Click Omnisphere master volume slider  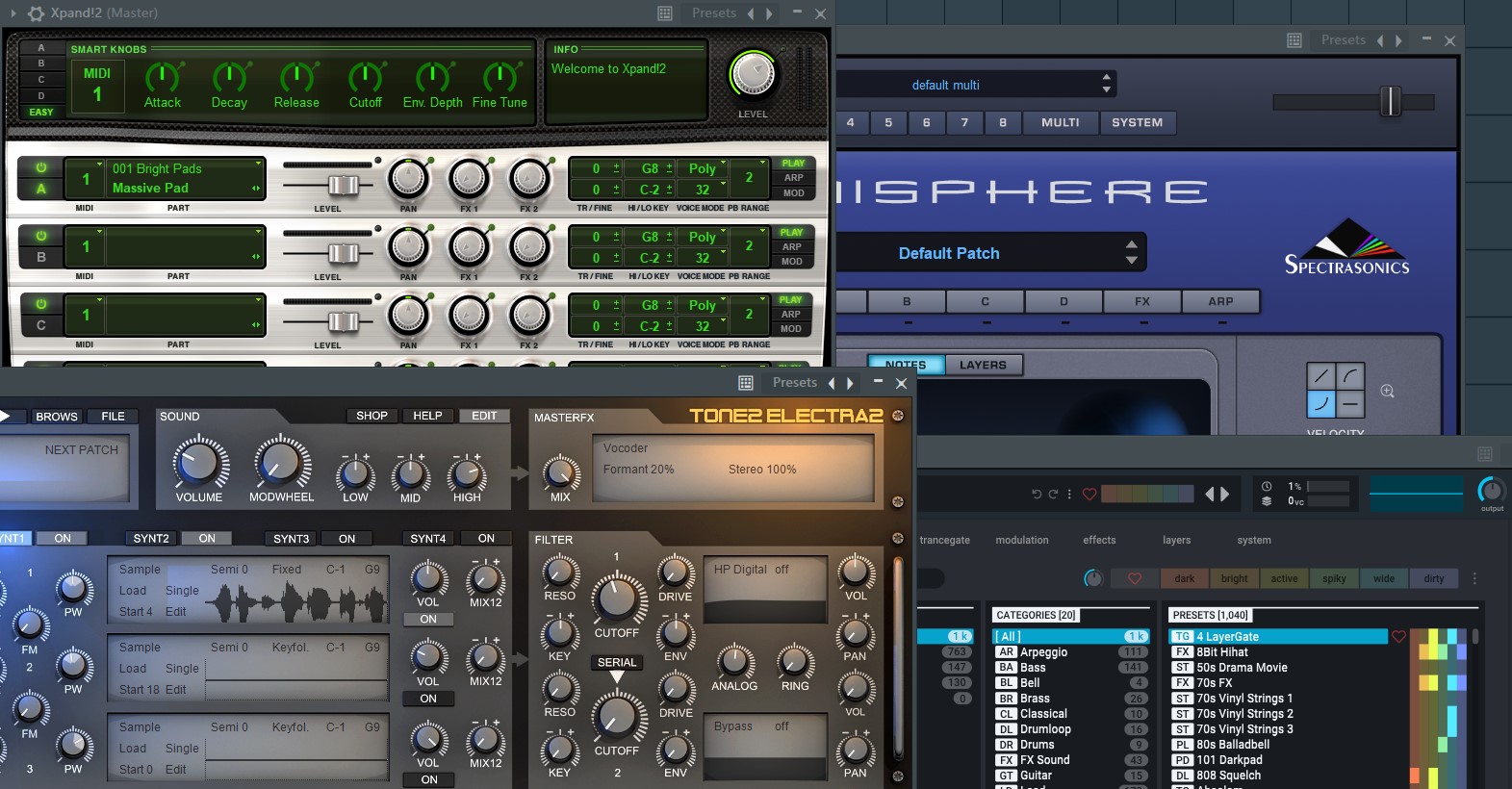[1390, 101]
